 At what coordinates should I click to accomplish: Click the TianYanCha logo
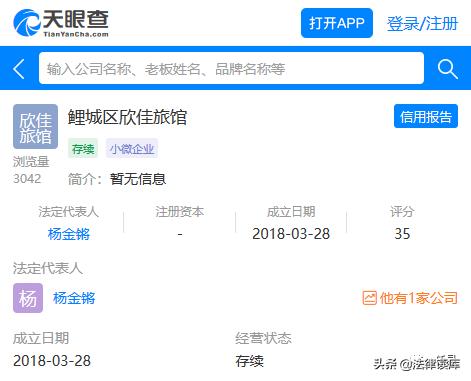61,23
